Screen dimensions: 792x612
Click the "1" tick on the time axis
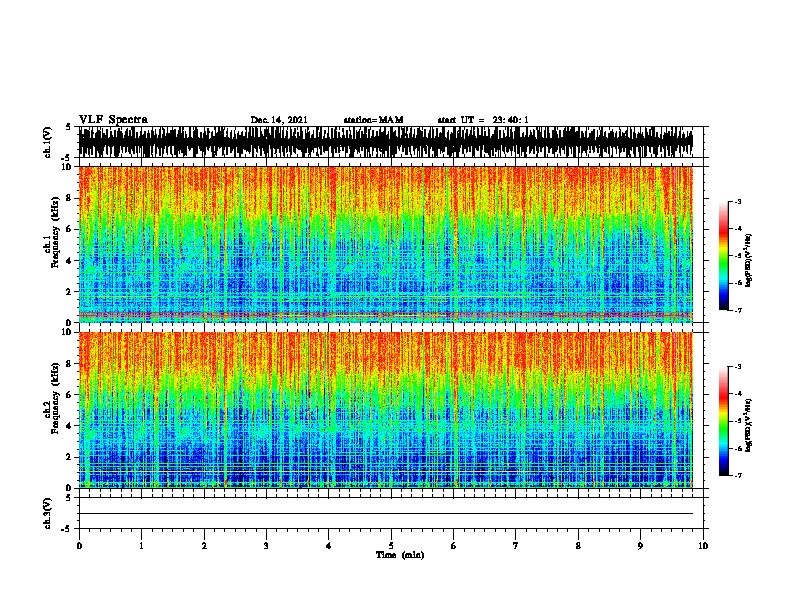click(x=141, y=546)
